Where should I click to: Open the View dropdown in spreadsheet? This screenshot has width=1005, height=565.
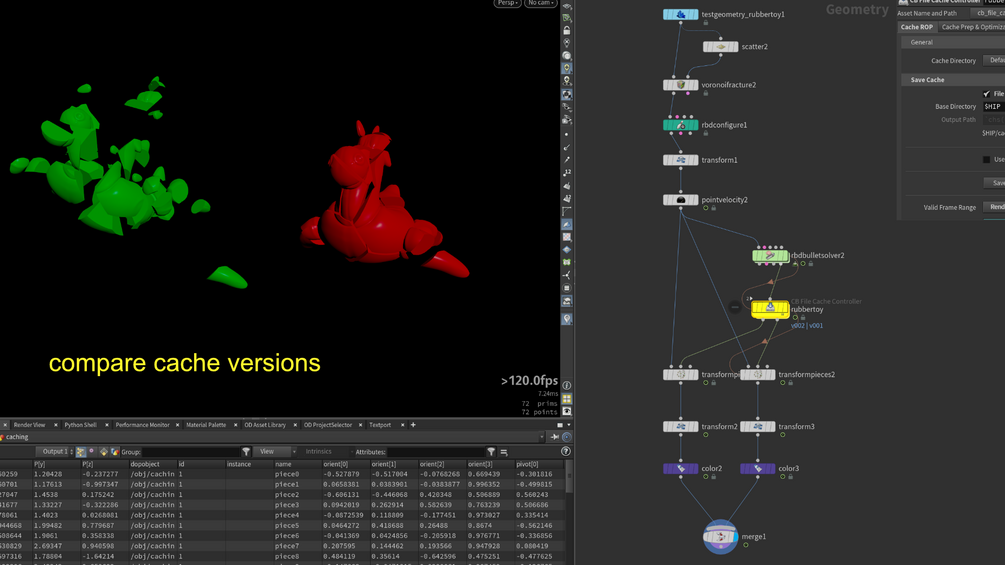pyautogui.click(x=274, y=452)
